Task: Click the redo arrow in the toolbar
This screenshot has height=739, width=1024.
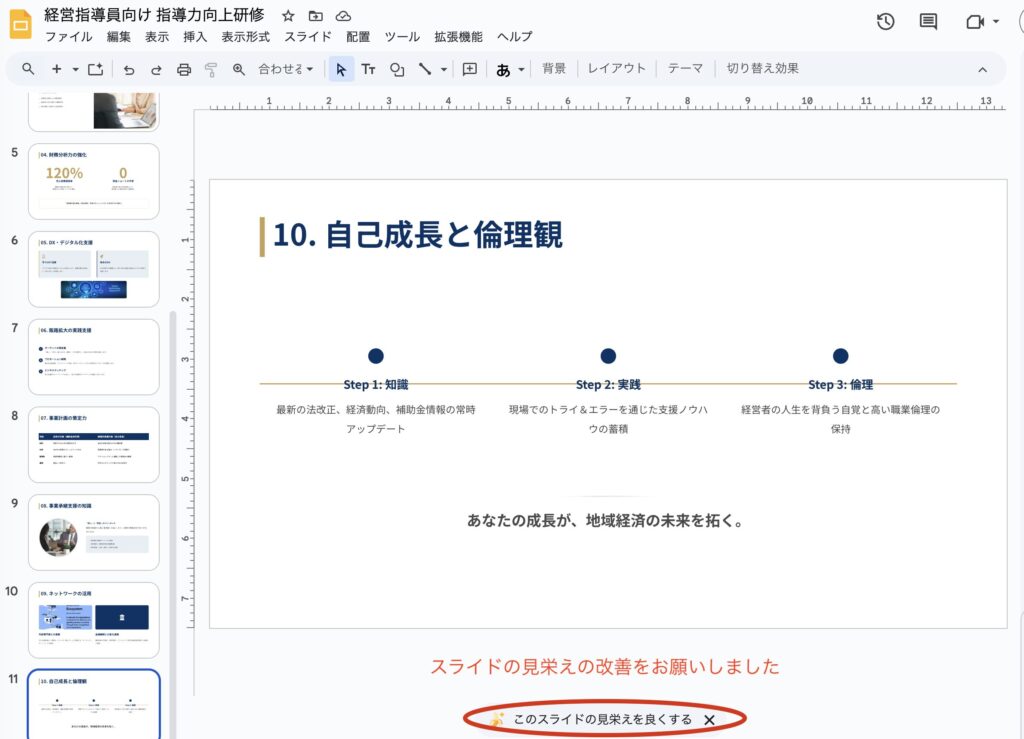Action: point(156,69)
